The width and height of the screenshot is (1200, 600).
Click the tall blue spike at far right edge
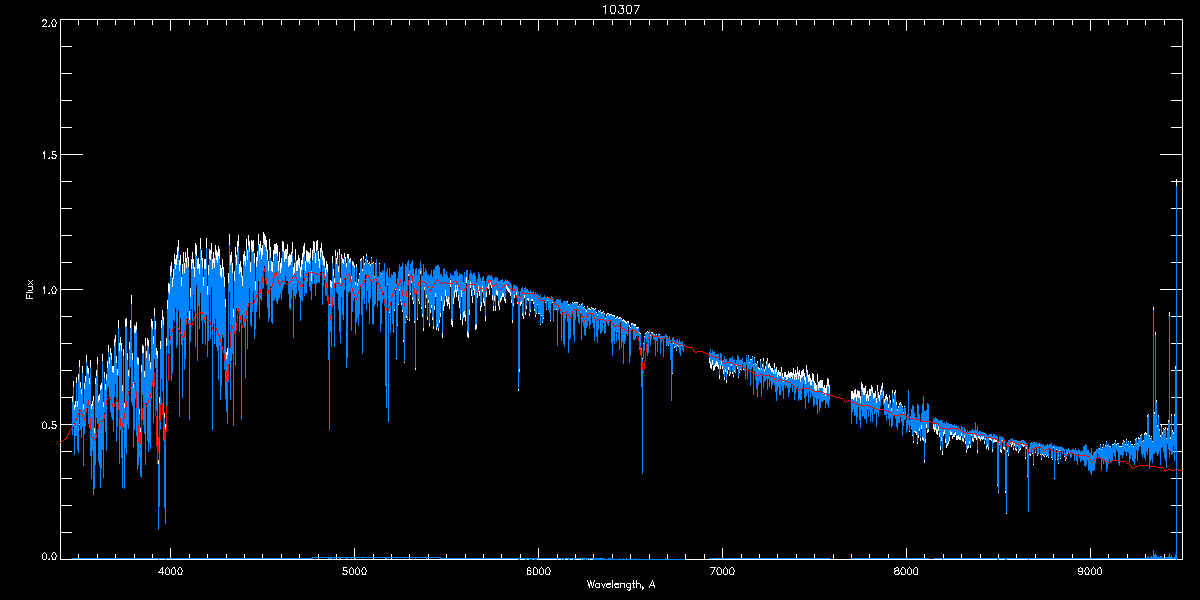[1176, 300]
